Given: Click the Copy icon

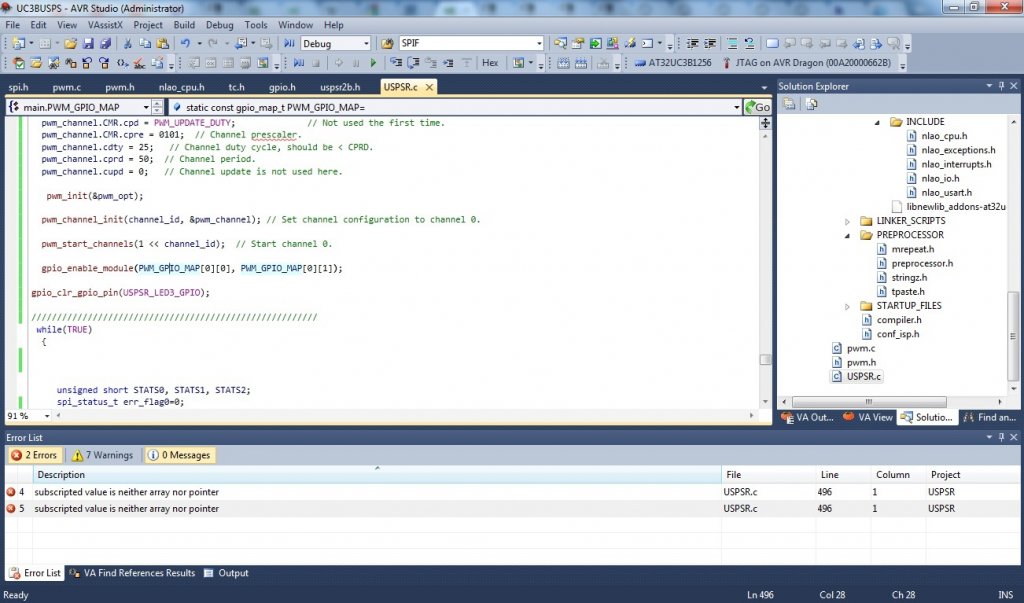Looking at the screenshot, I should pos(145,44).
